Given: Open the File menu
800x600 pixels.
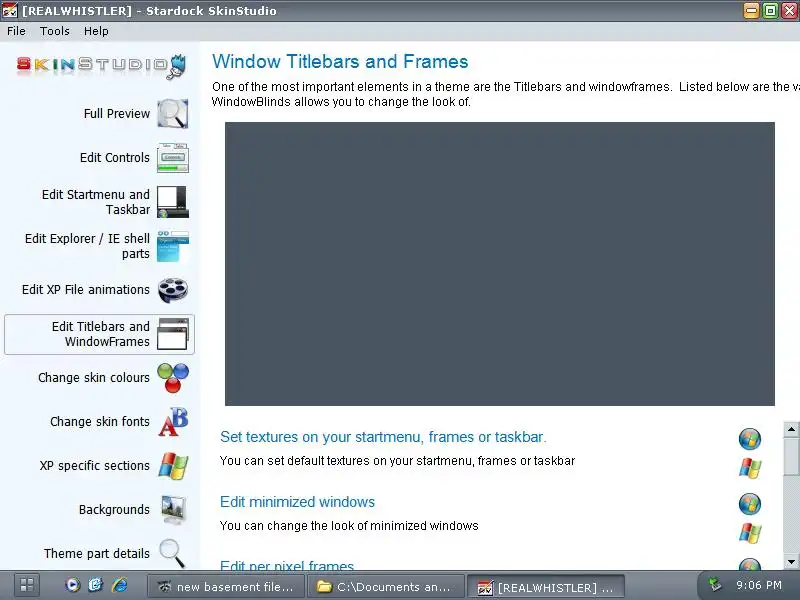Looking at the screenshot, I should (x=16, y=31).
